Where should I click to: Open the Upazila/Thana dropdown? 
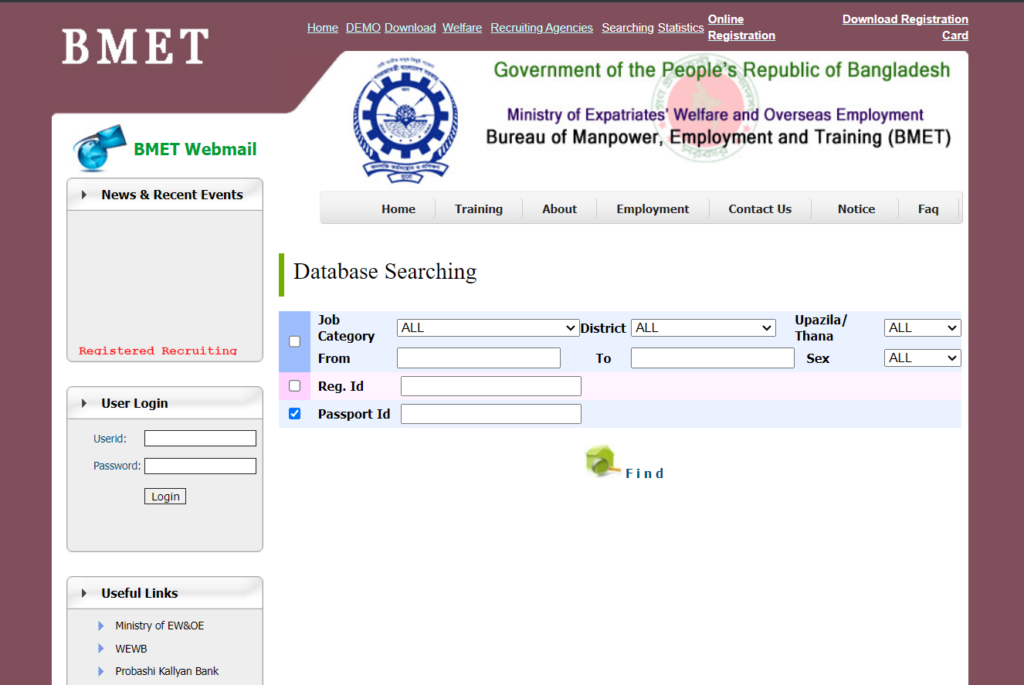click(x=922, y=328)
